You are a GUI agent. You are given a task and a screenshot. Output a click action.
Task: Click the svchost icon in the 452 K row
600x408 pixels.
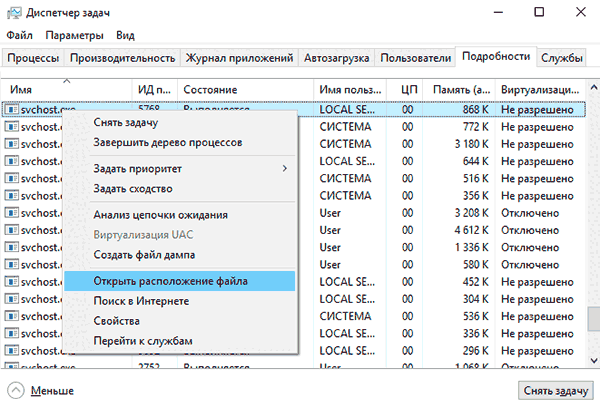(12, 282)
